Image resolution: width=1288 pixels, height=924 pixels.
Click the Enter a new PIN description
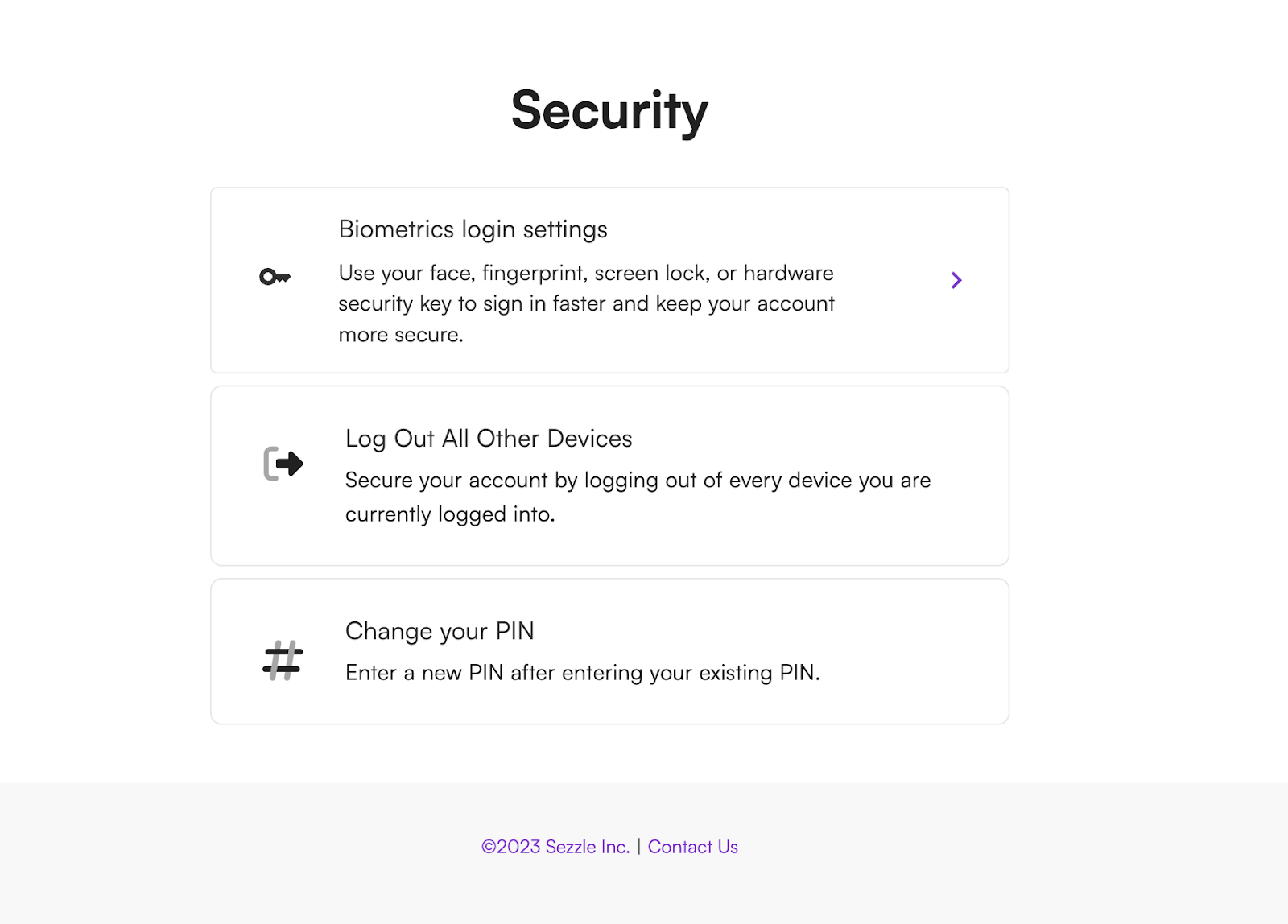(583, 673)
